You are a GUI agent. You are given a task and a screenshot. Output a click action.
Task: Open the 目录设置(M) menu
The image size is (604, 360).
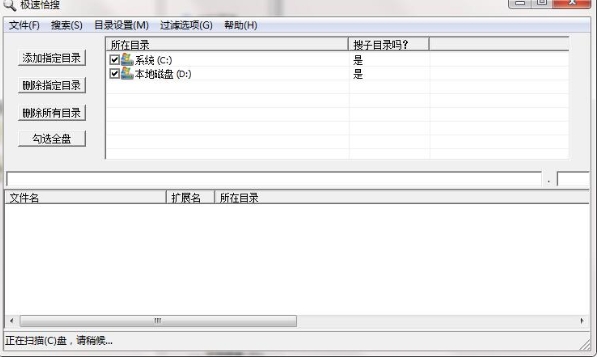coord(121,25)
